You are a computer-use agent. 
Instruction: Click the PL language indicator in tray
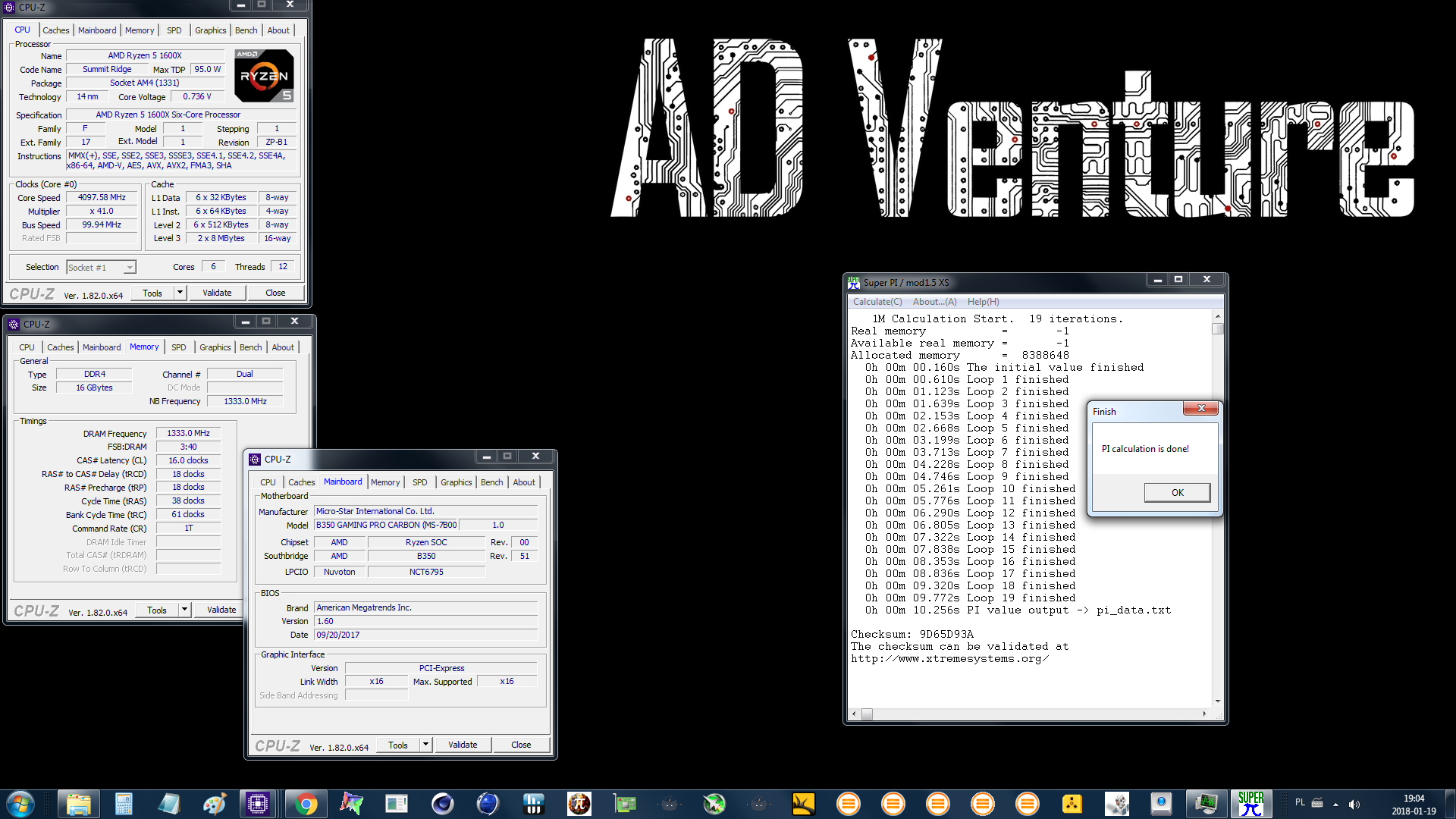pos(1300,802)
